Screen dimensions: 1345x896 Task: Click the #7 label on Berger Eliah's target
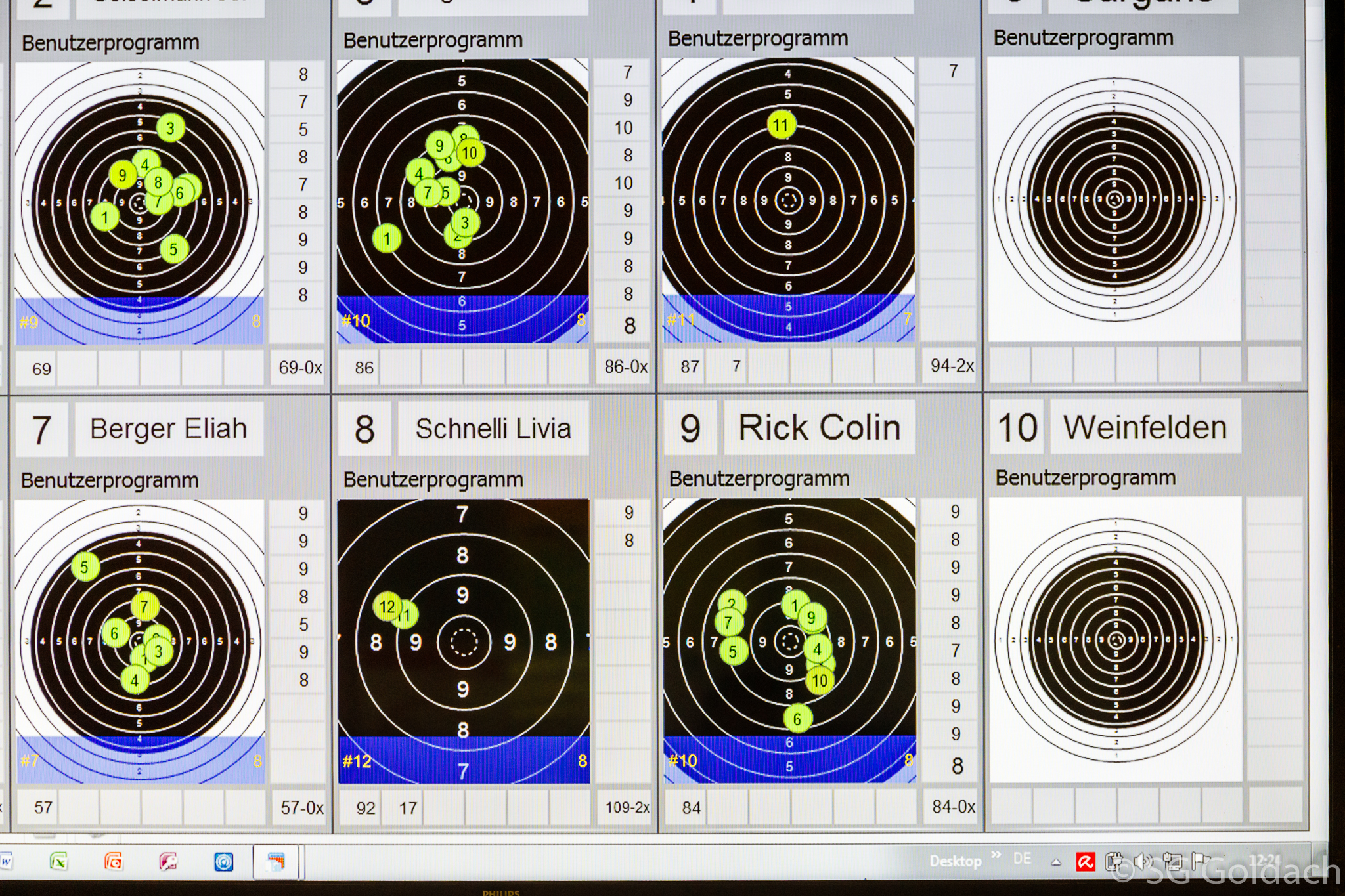(30, 761)
